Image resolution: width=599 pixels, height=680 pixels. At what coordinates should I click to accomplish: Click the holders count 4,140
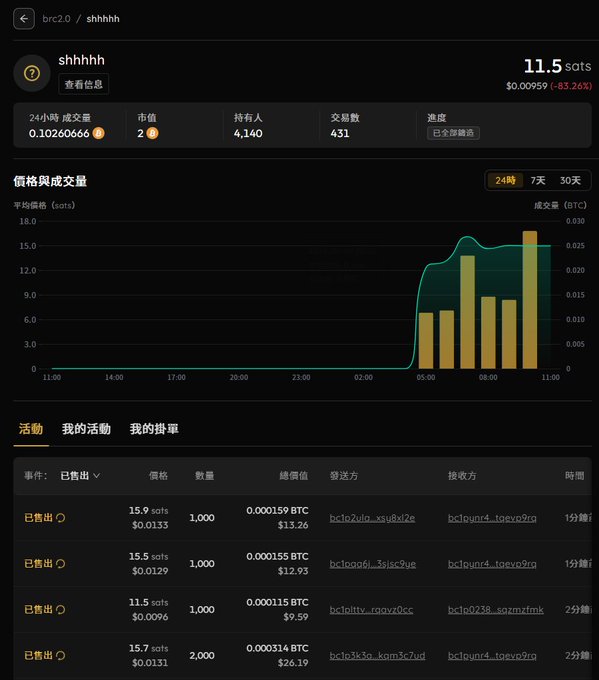coord(248,133)
